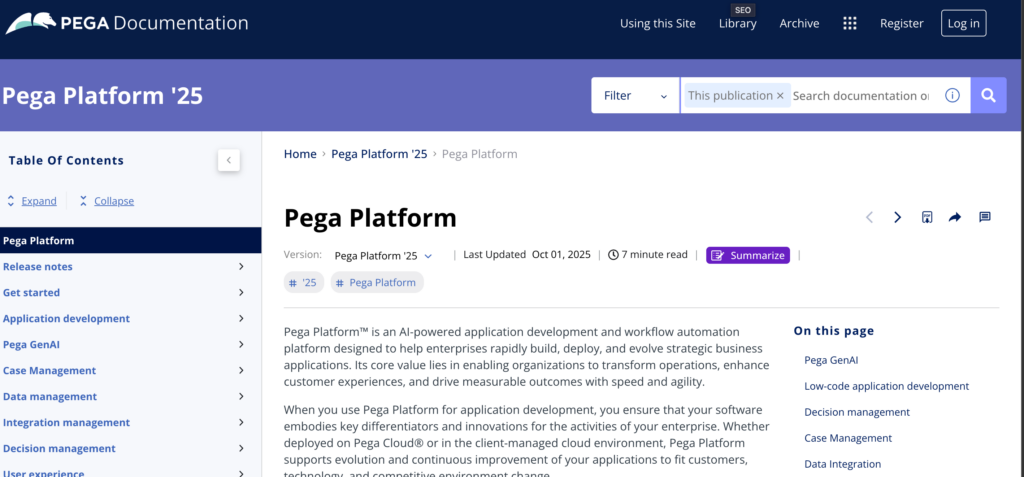This screenshot has height=477, width=1024.
Task: Share this page with the arrow icon
Action: (955, 217)
